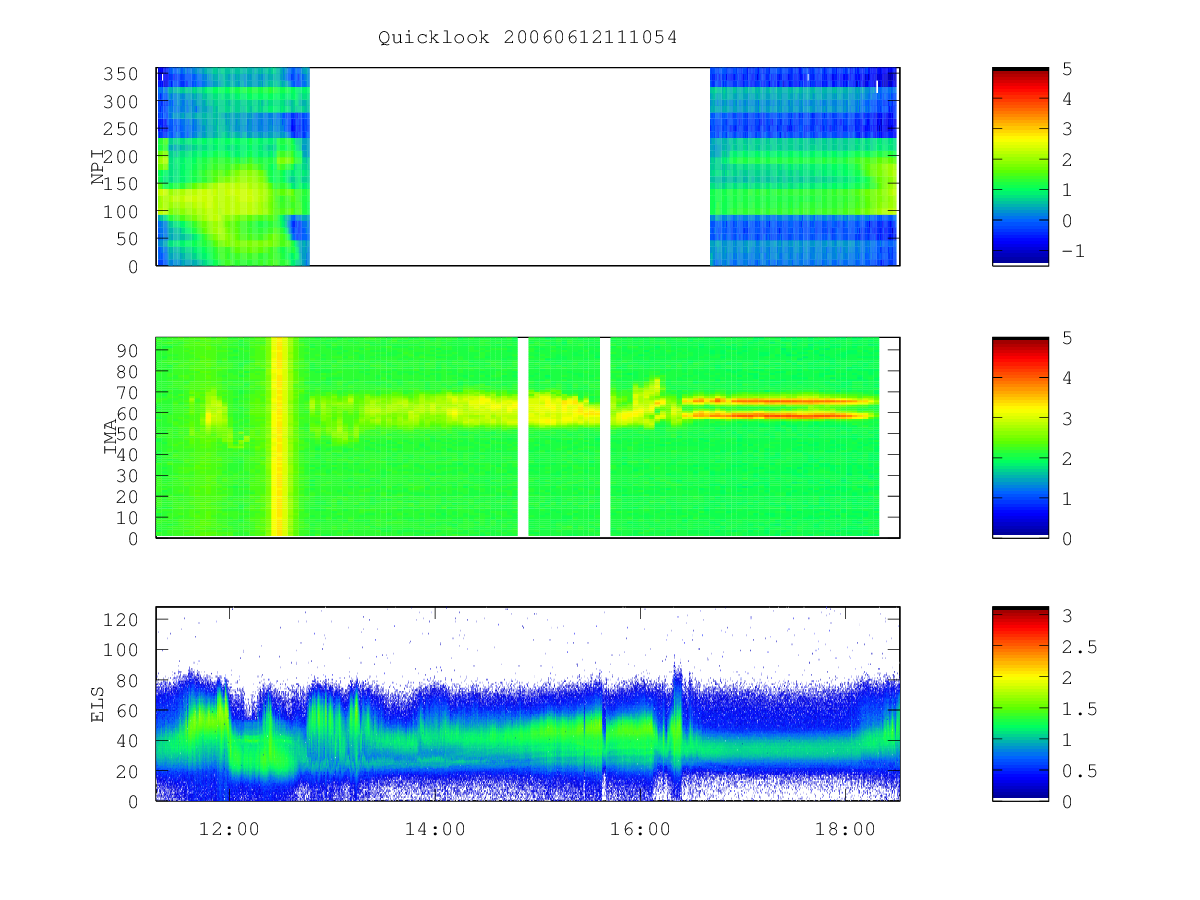Click the IMA panel color scale bar
1200x900 pixels.
pyautogui.click(x=1020, y=437)
